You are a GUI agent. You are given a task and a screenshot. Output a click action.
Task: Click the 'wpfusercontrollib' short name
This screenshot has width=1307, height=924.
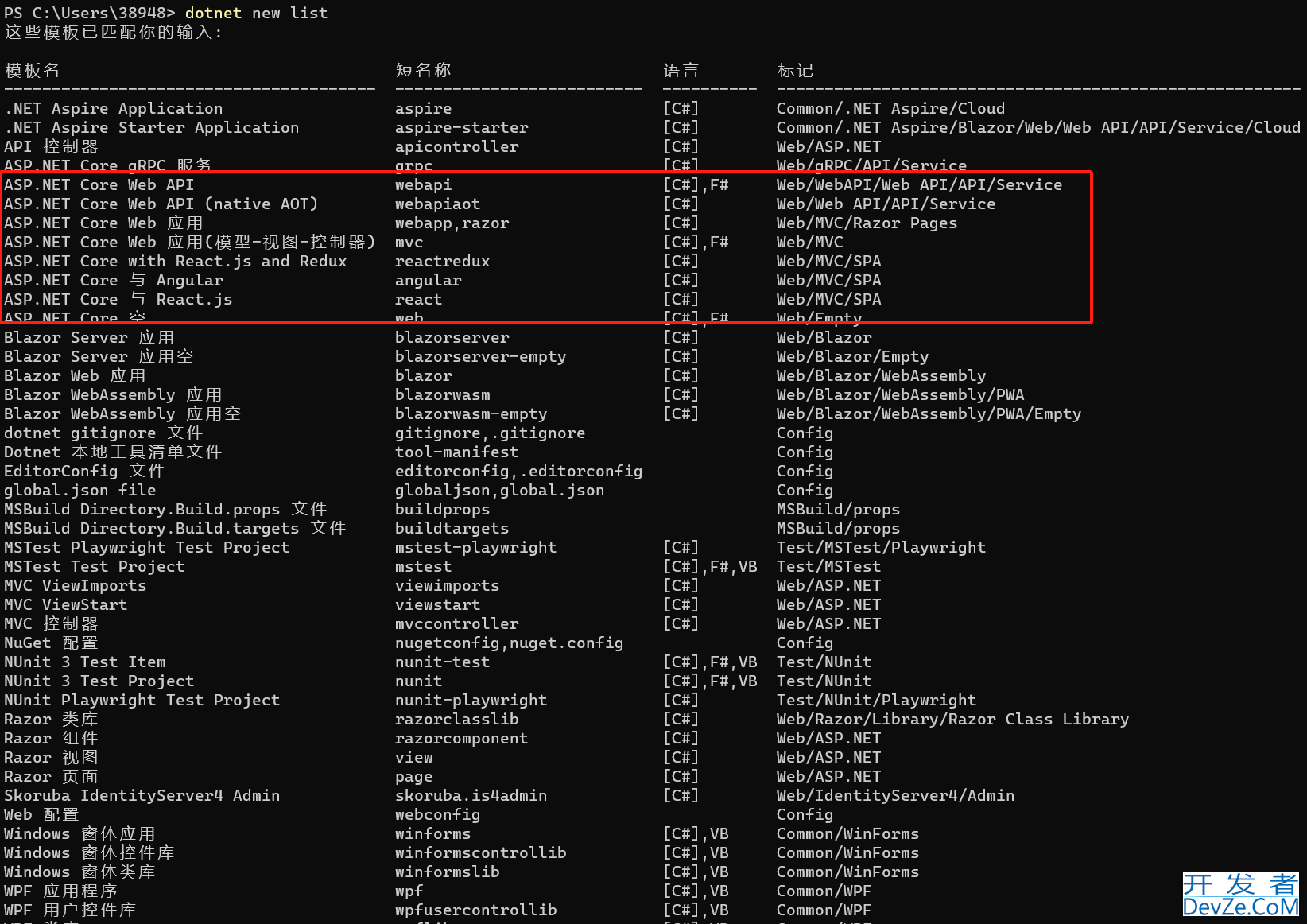[x=476, y=910]
